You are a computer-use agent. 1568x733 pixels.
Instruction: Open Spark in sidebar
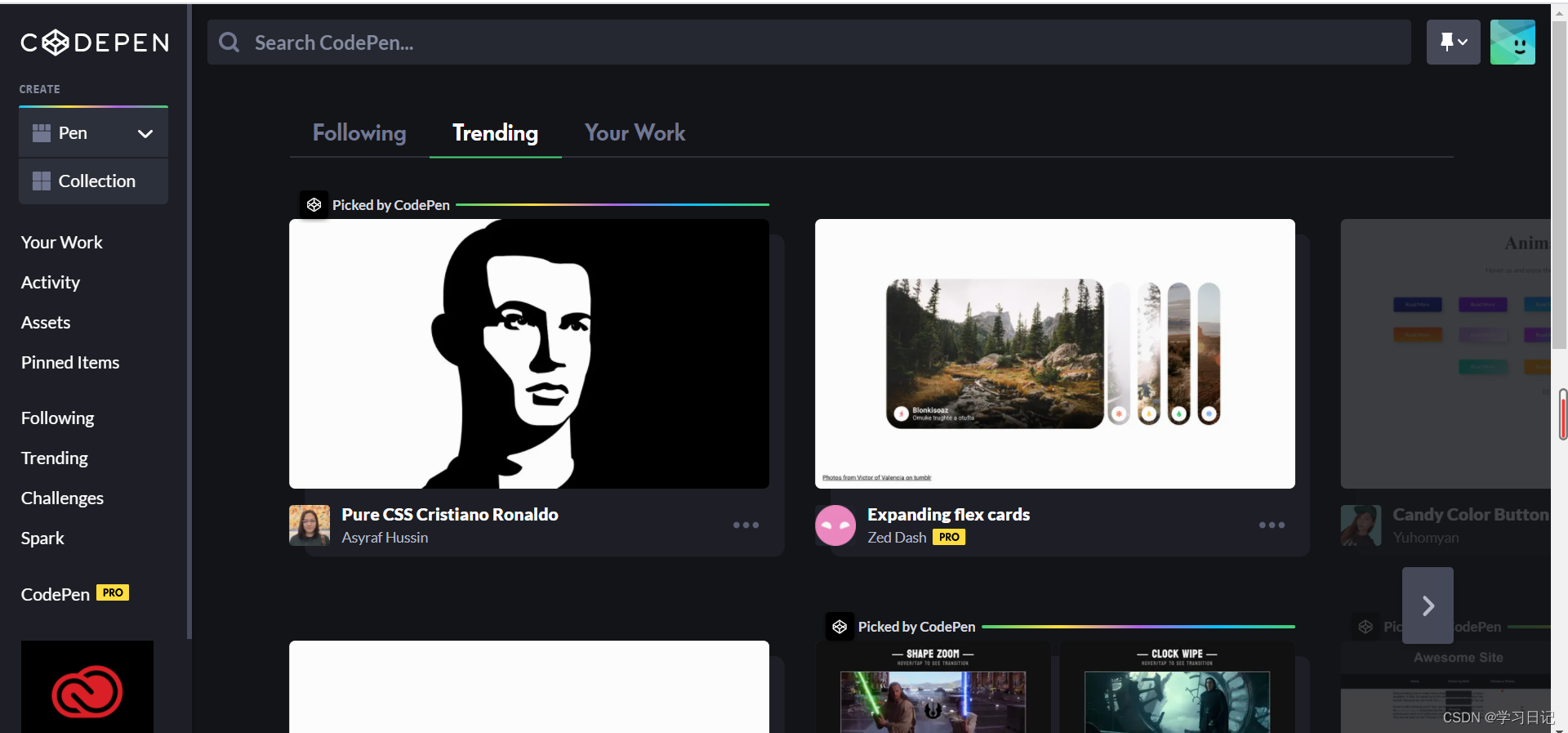(42, 539)
